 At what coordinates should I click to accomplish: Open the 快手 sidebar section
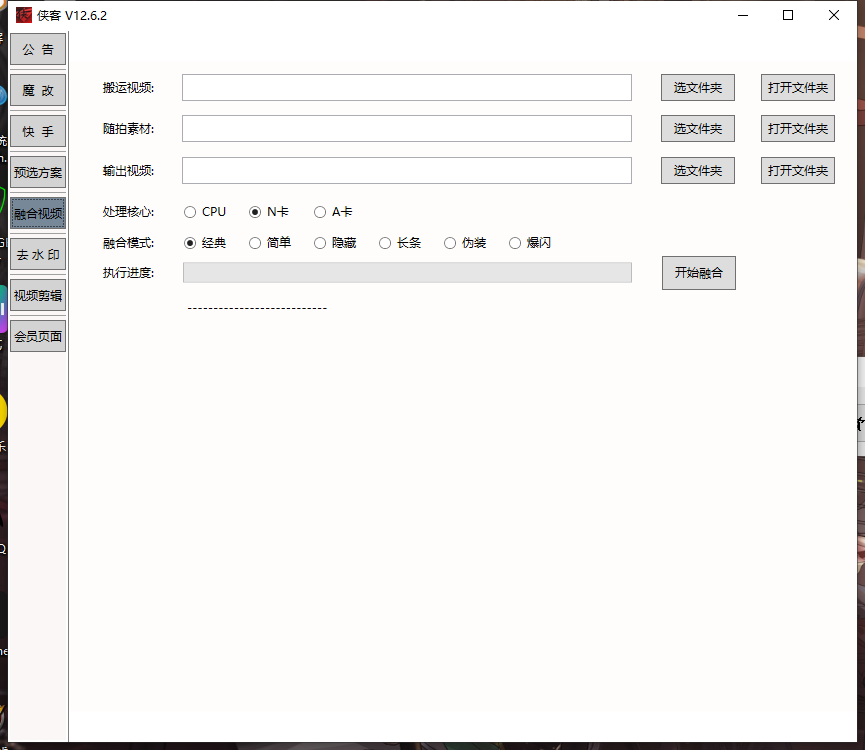point(38,131)
